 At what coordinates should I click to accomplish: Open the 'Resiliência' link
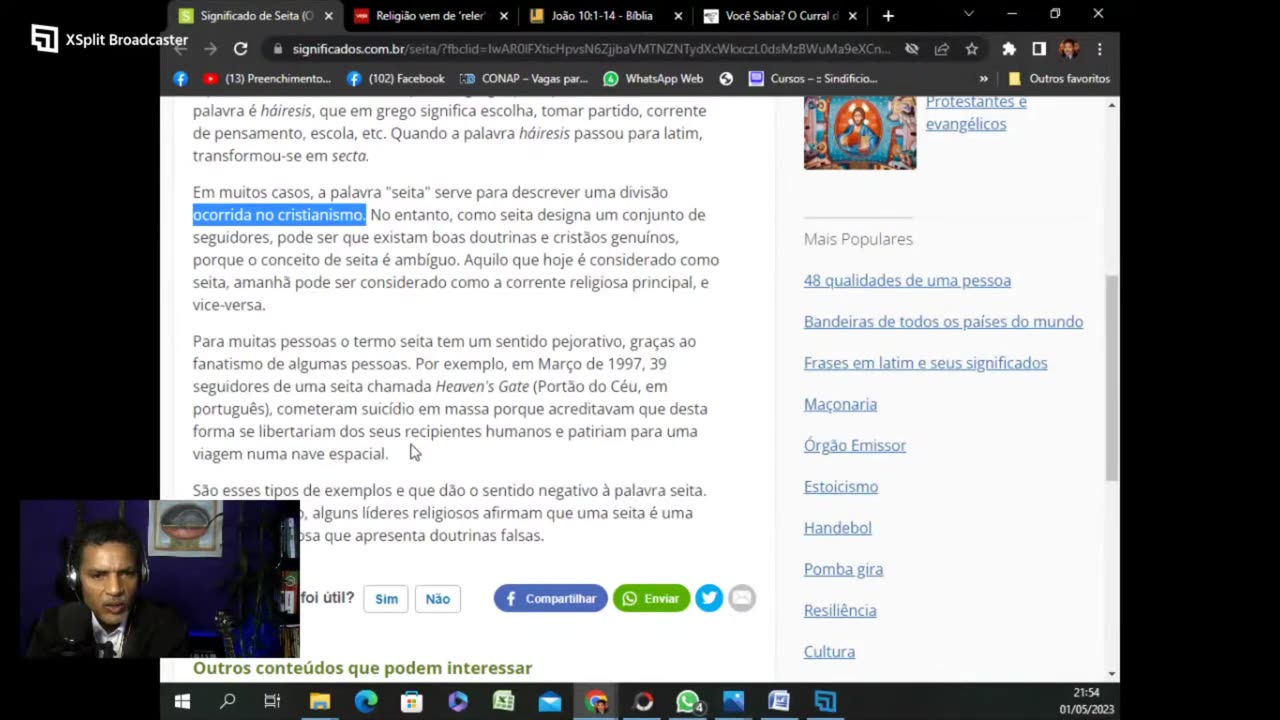[840, 610]
